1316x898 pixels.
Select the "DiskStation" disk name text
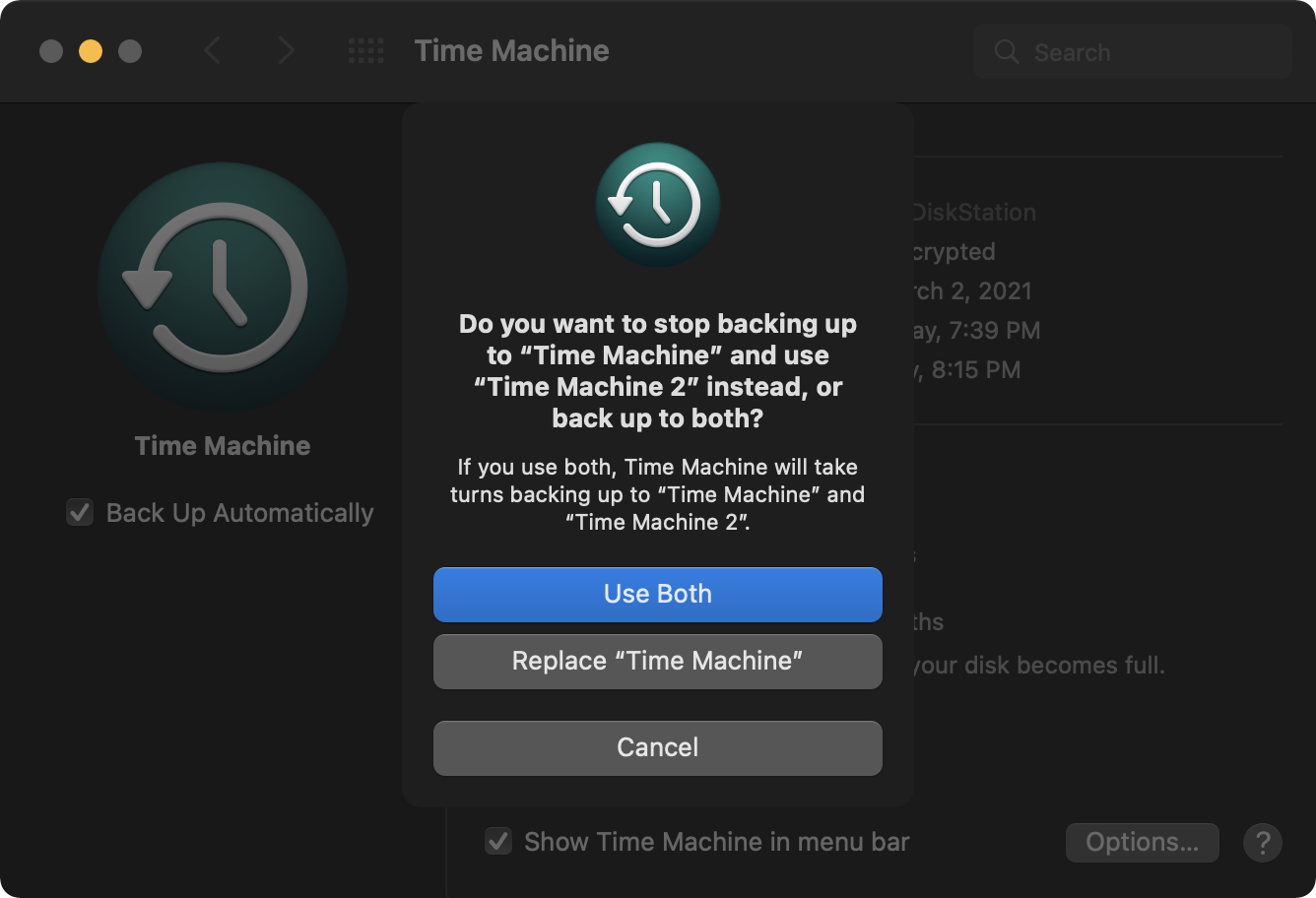pos(973,213)
